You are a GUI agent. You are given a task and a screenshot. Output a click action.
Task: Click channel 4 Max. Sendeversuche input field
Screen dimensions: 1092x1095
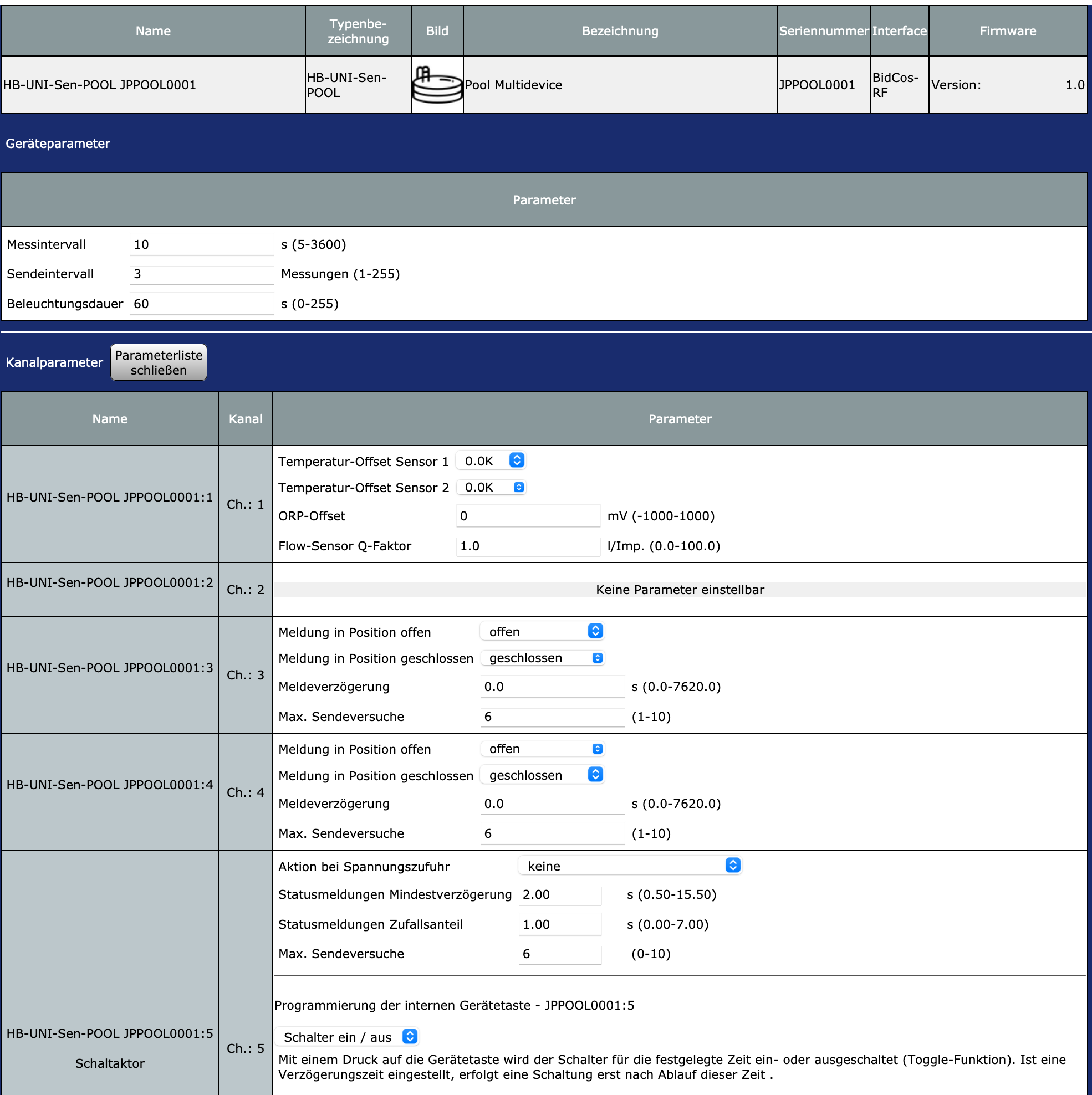click(x=552, y=833)
